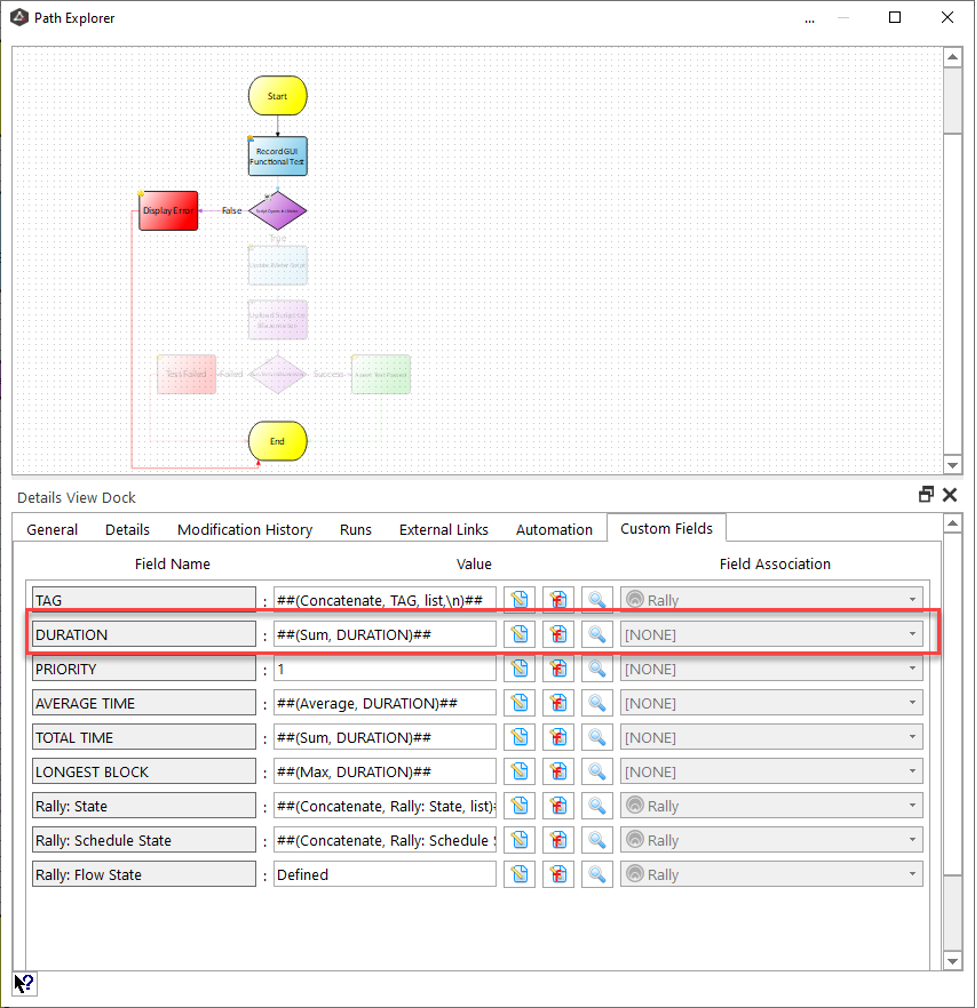Close the Details View Dock panel
977x1008 pixels.
[948, 495]
